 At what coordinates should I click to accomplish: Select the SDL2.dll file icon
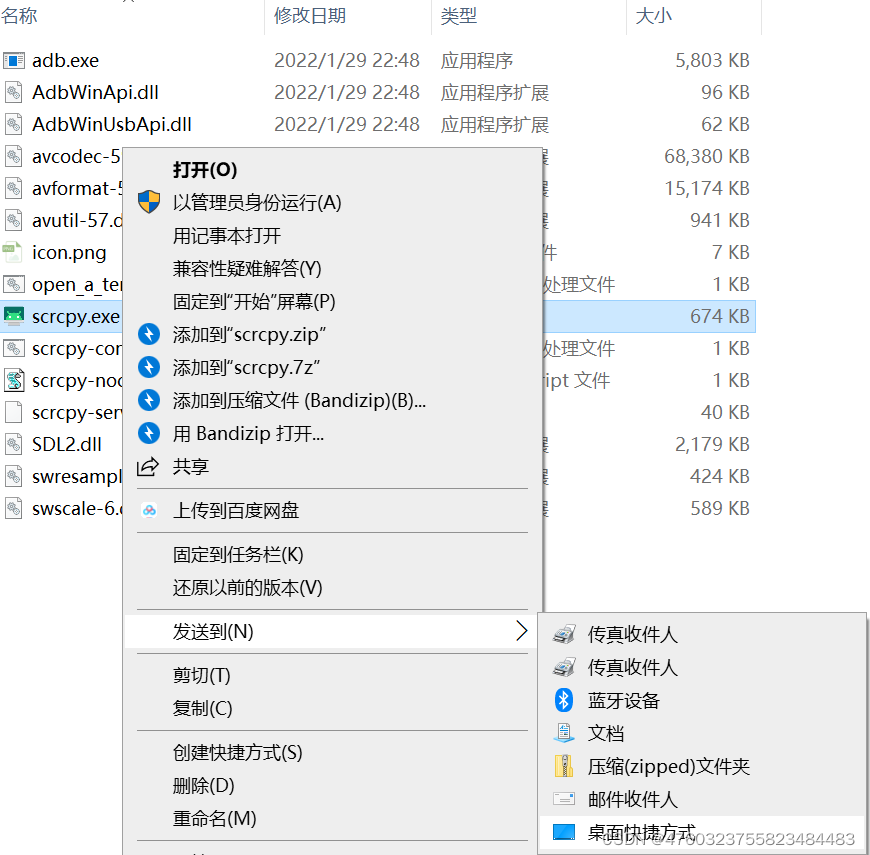pos(14,444)
